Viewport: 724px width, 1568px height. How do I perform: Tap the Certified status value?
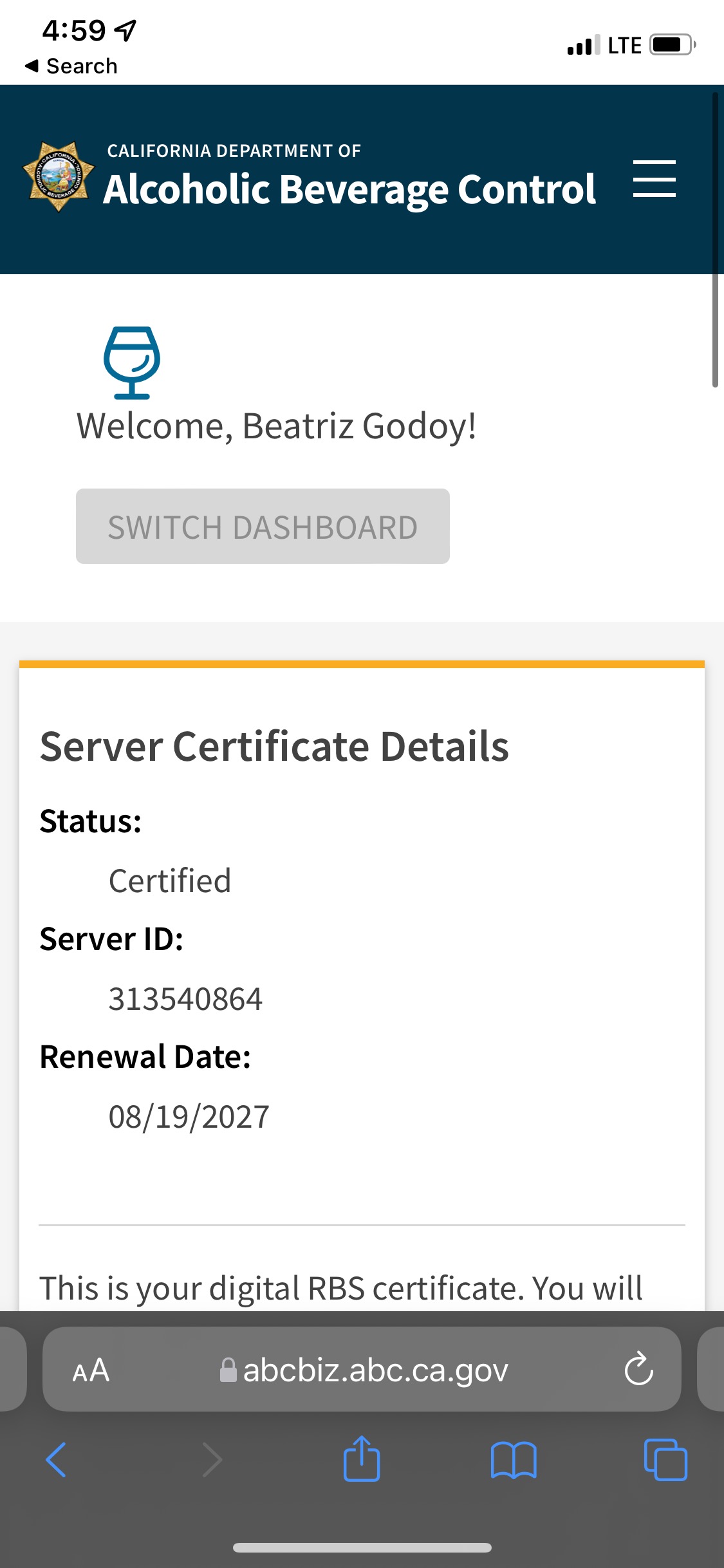point(170,881)
